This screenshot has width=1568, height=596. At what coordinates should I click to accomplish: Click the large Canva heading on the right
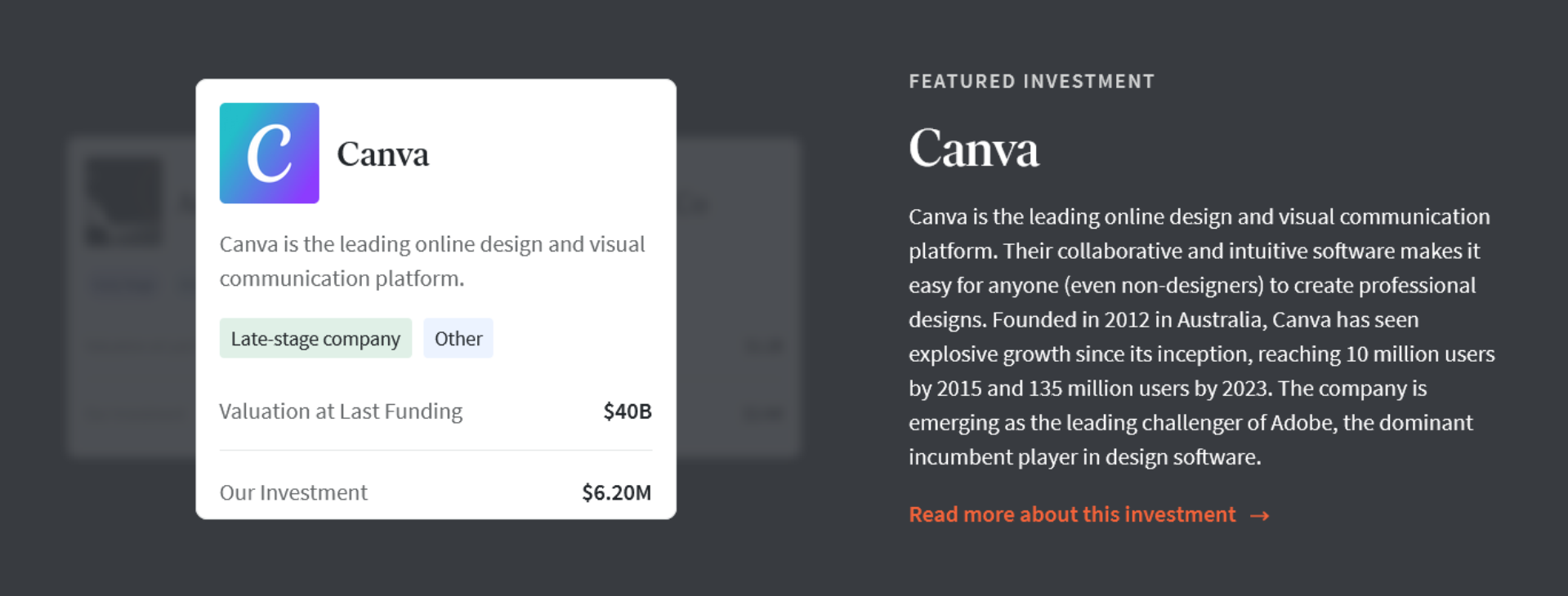coord(974,149)
